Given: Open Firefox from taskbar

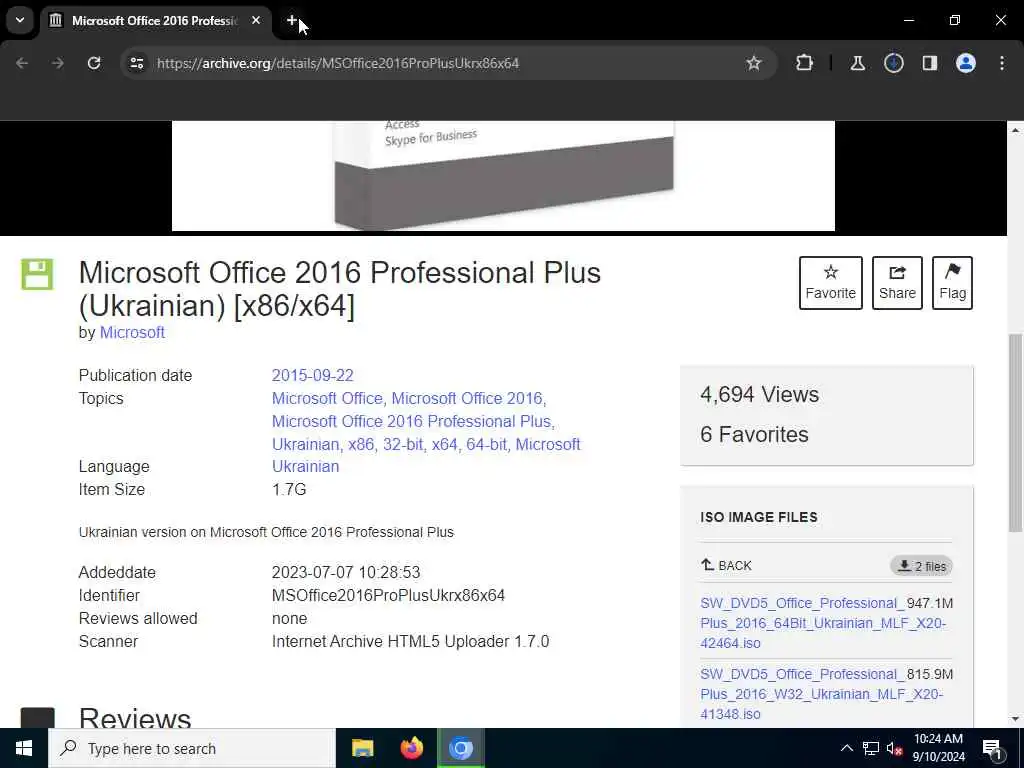Looking at the screenshot, I should point(411,748).
